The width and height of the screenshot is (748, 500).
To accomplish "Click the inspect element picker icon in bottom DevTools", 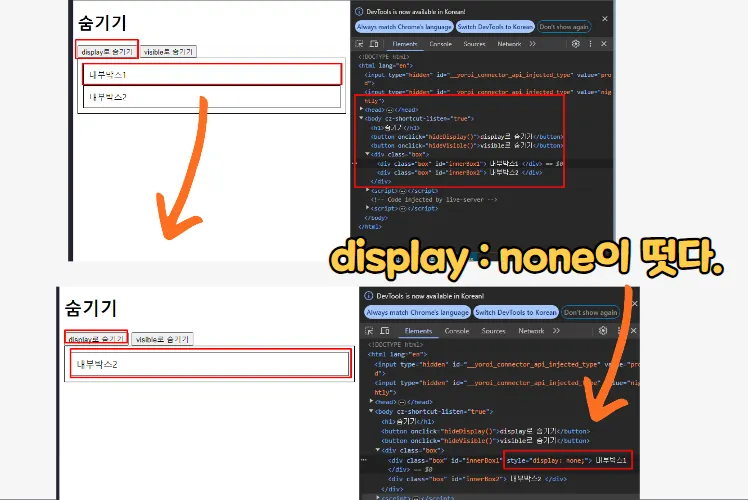I will [369, 331].
